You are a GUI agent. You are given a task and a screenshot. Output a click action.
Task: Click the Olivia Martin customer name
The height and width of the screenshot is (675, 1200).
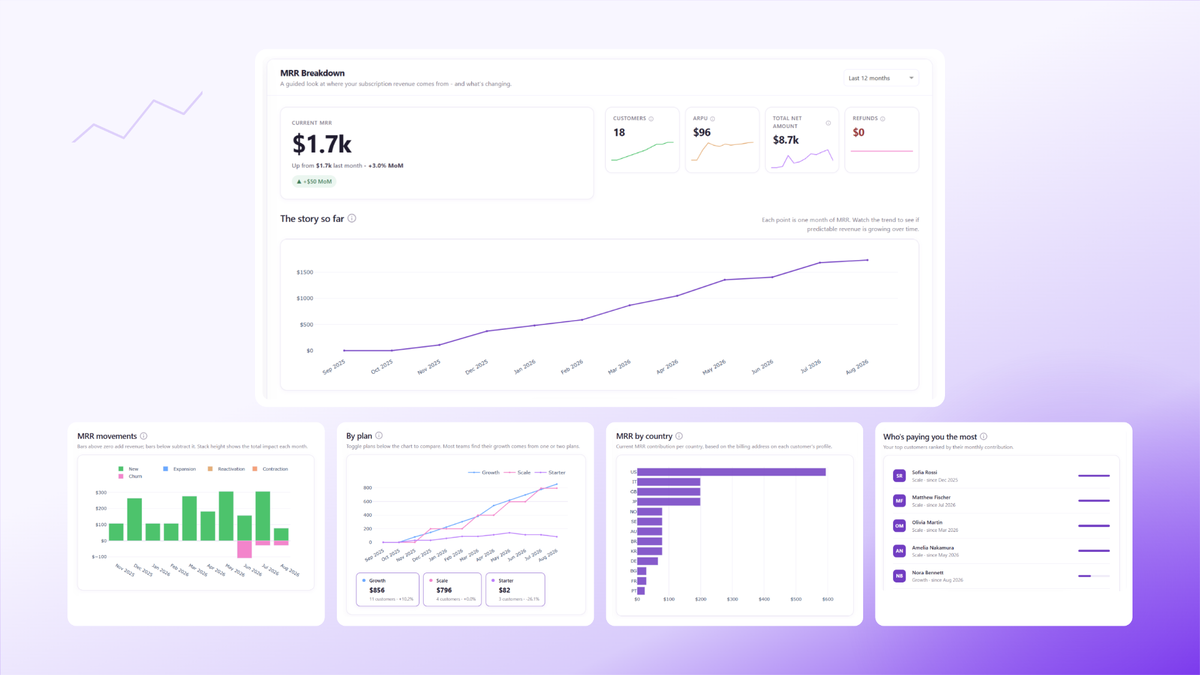927,522
